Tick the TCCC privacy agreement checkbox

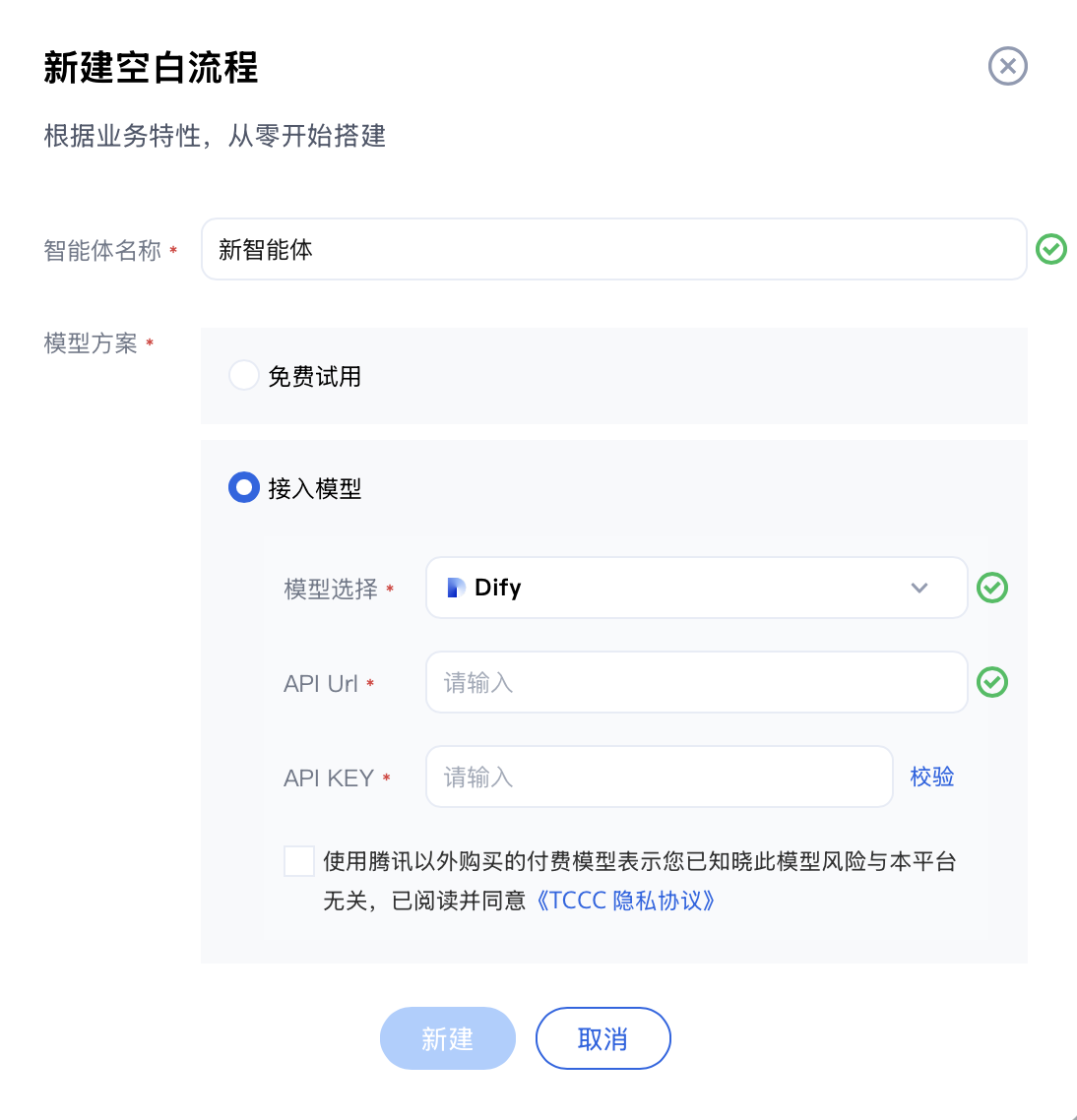(298, 861)
